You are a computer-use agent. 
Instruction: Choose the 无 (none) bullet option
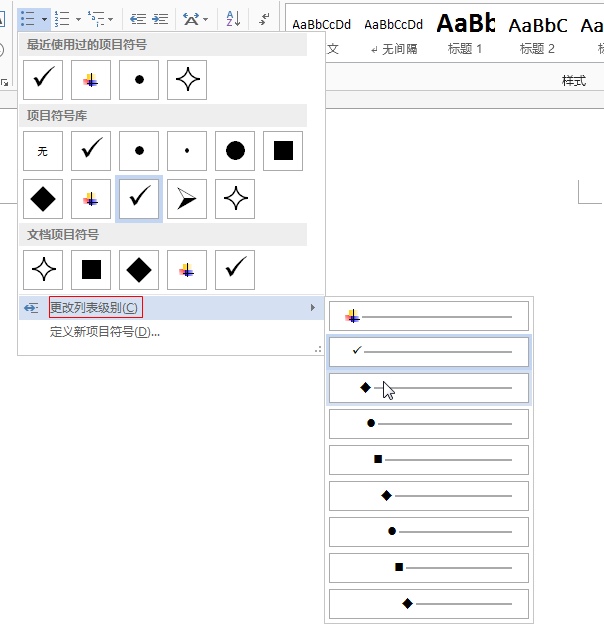(x=43, y=151)
